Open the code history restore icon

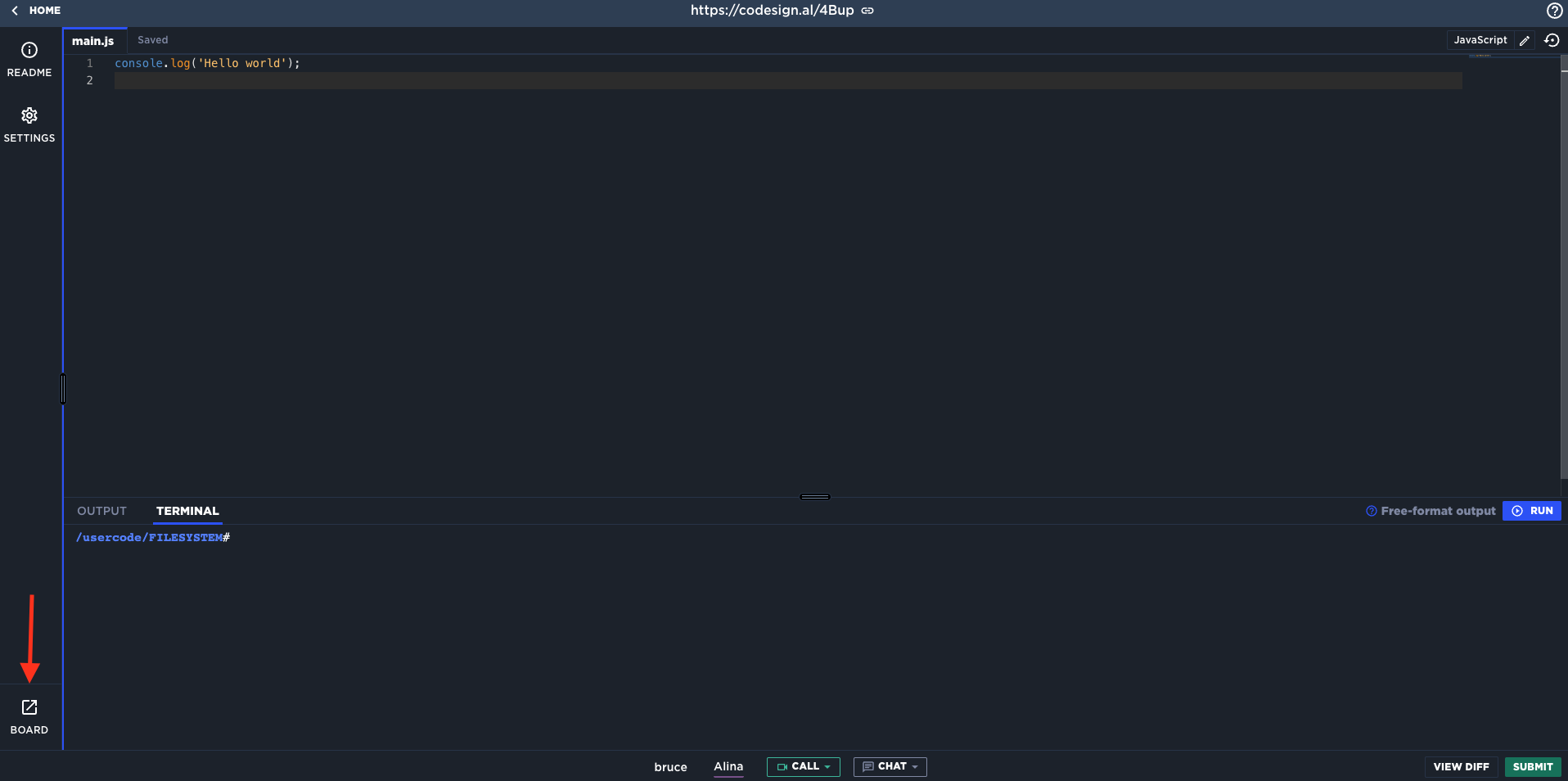tap(1551, 40)
